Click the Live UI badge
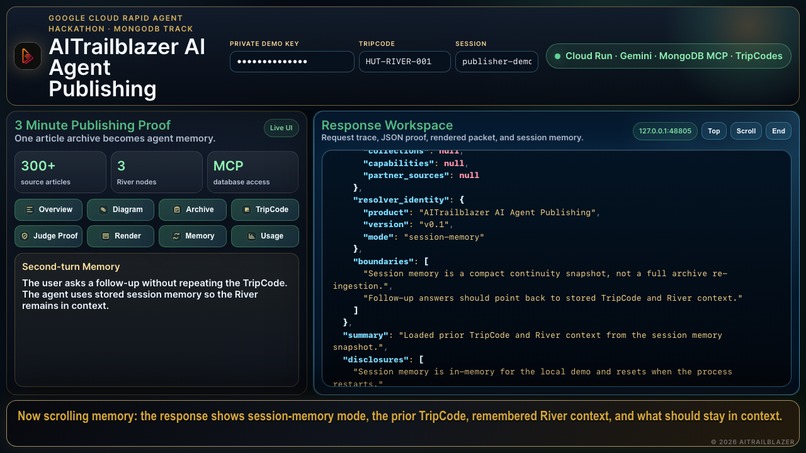The height and width of the screenshot is (453, 806). click(281, 128)
